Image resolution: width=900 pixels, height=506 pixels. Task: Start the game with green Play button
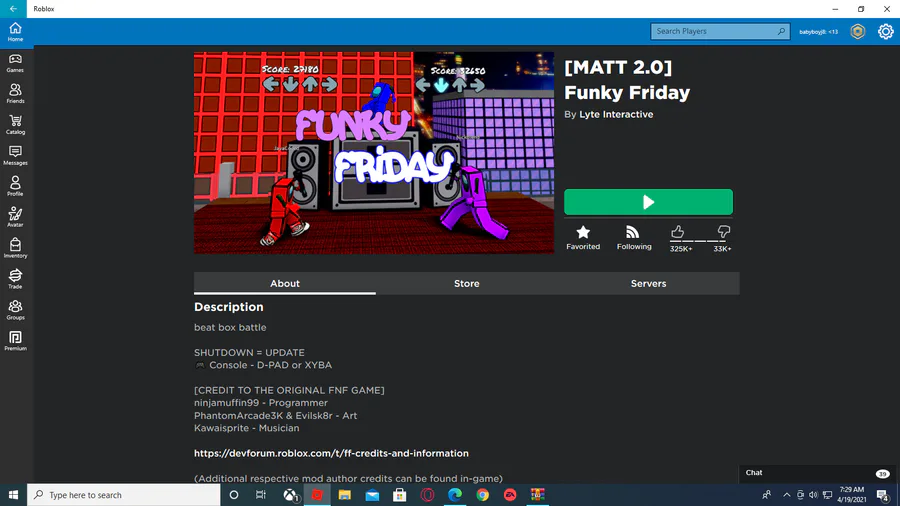pos(648,202)
